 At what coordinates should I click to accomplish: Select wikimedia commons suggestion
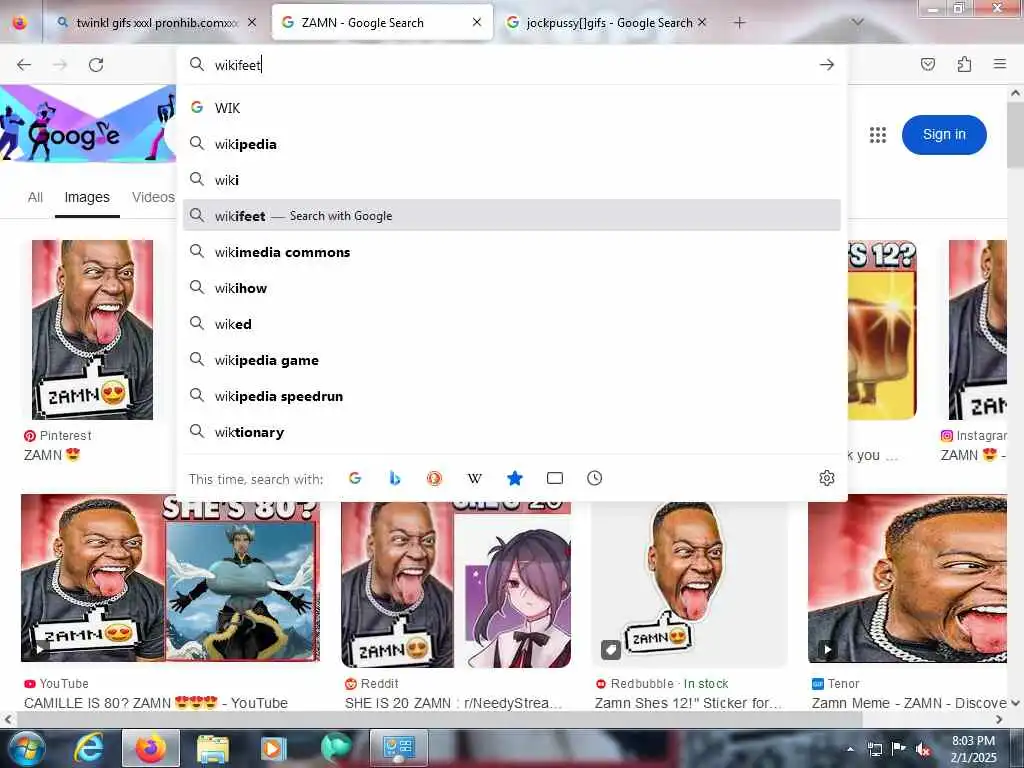(x=511, y=251)
